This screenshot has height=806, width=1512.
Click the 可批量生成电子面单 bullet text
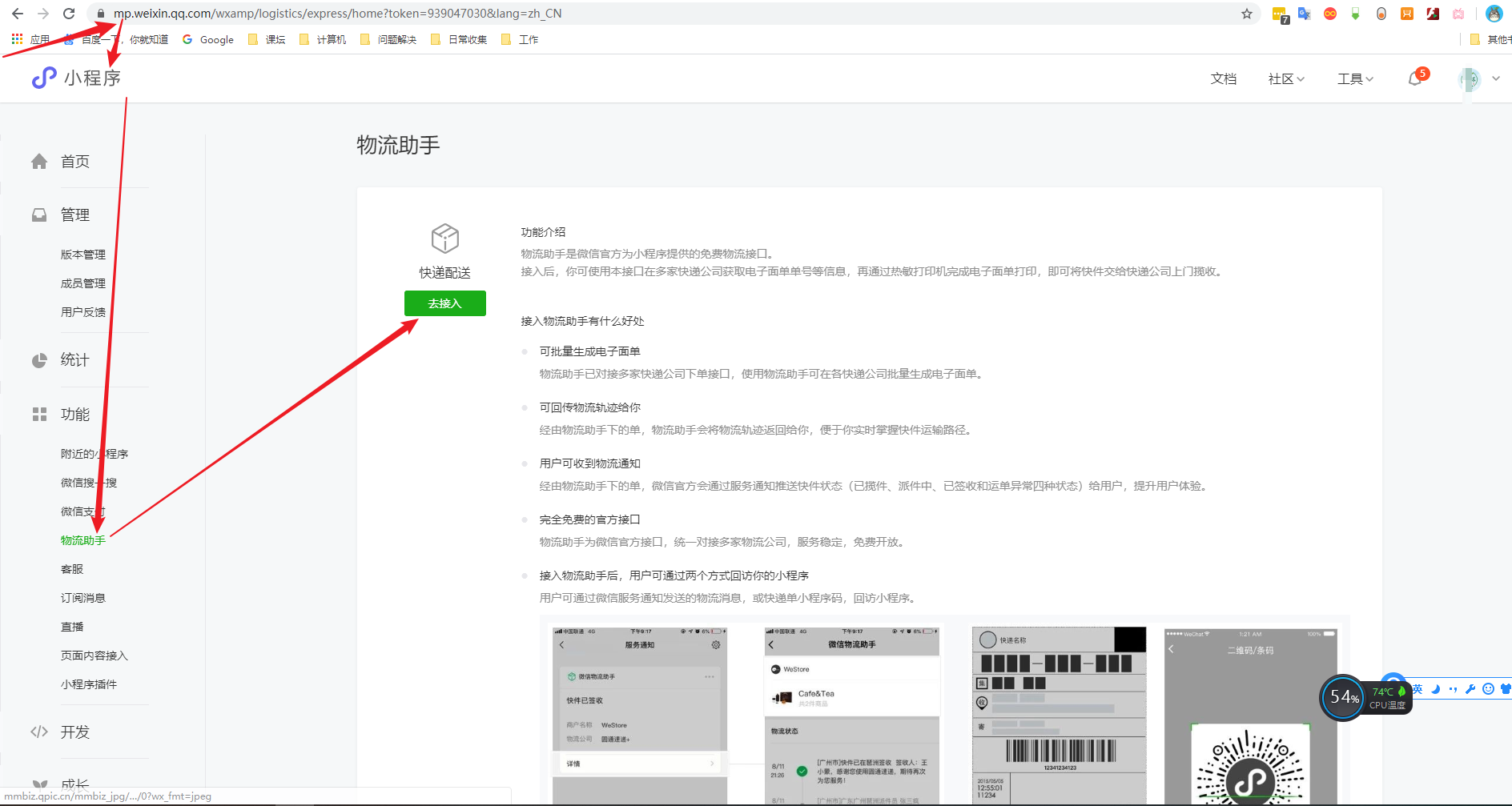590,351
